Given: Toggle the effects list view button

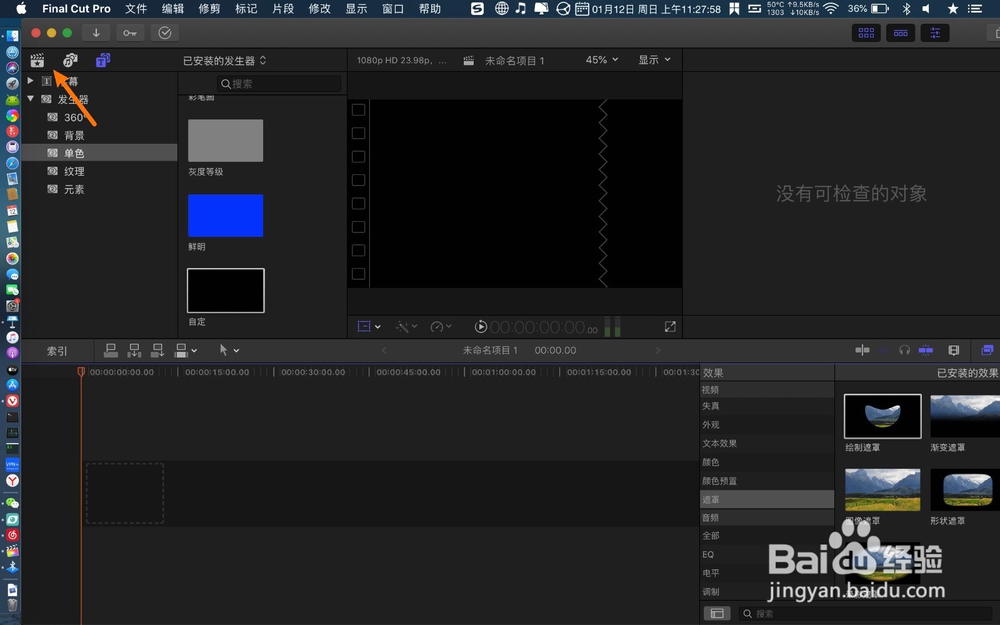Looking at the screenshot, I should point(717,614).
